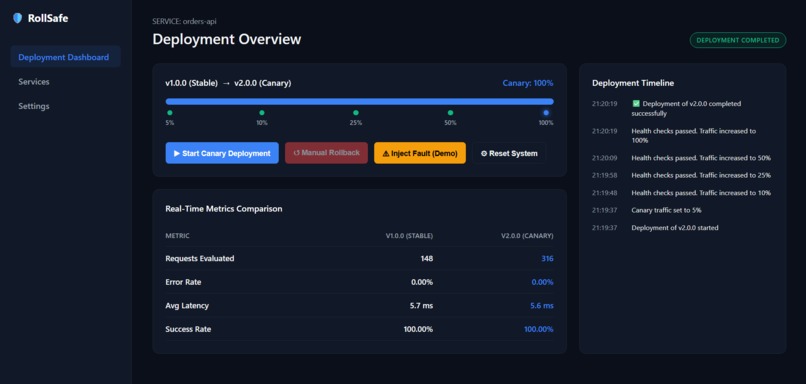Click the RollSafe shield logo icon
Screen dimensions: 806x384
click(17, 19)
